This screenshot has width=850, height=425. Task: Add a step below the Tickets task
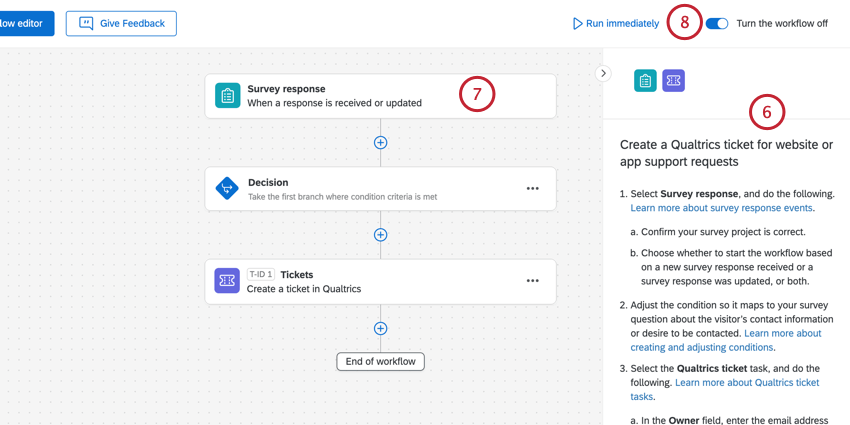380,328
